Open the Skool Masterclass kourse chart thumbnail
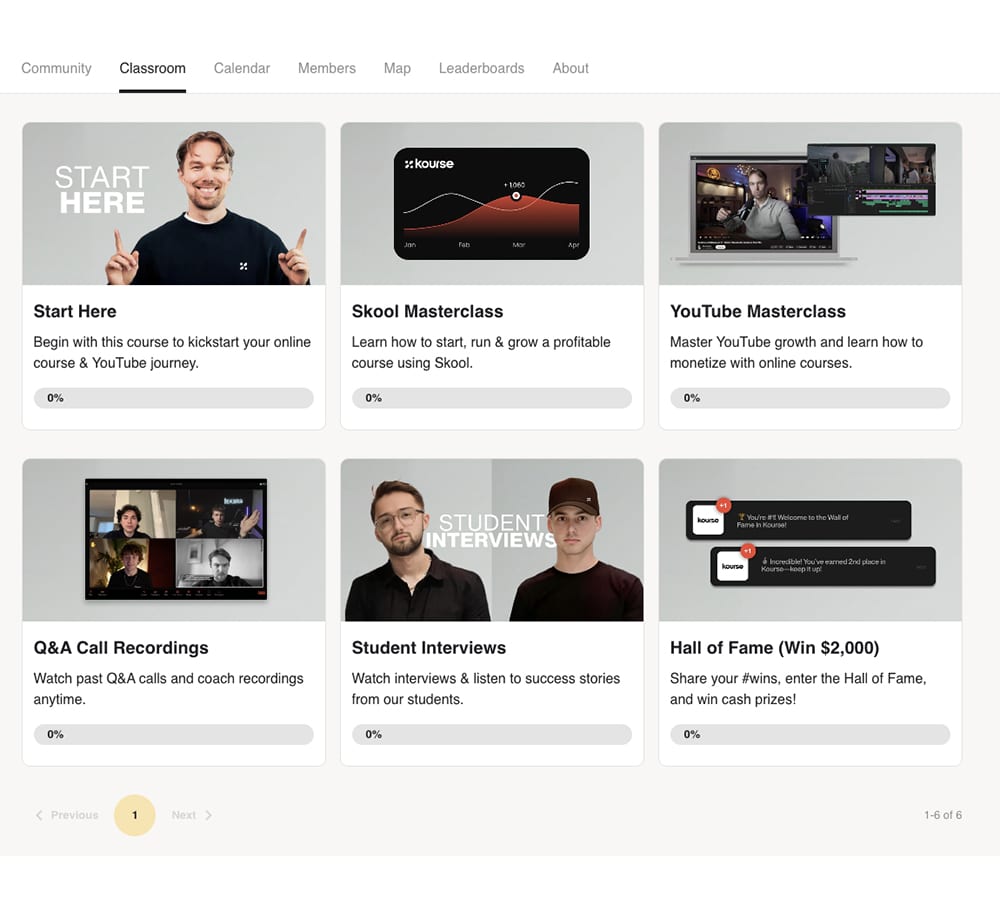1000x904 pixels. pyautogui.click(x=492, y=204)
